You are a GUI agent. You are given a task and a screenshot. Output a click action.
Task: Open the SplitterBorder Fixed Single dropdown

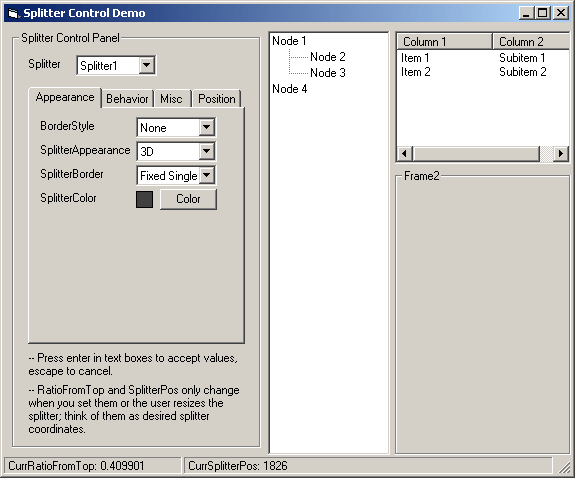[x=207, y=175]
